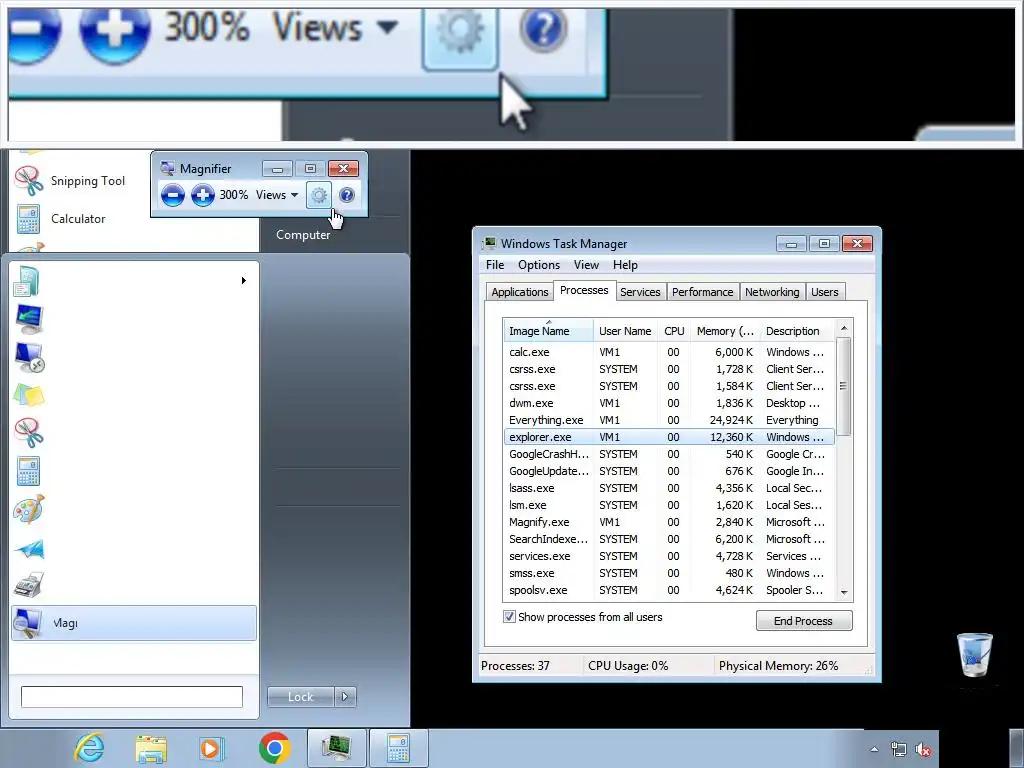The height and width of the screenshot is (768, 1024).
Task: Open Windows Media Player on taskbar
Action: (211, 748)
